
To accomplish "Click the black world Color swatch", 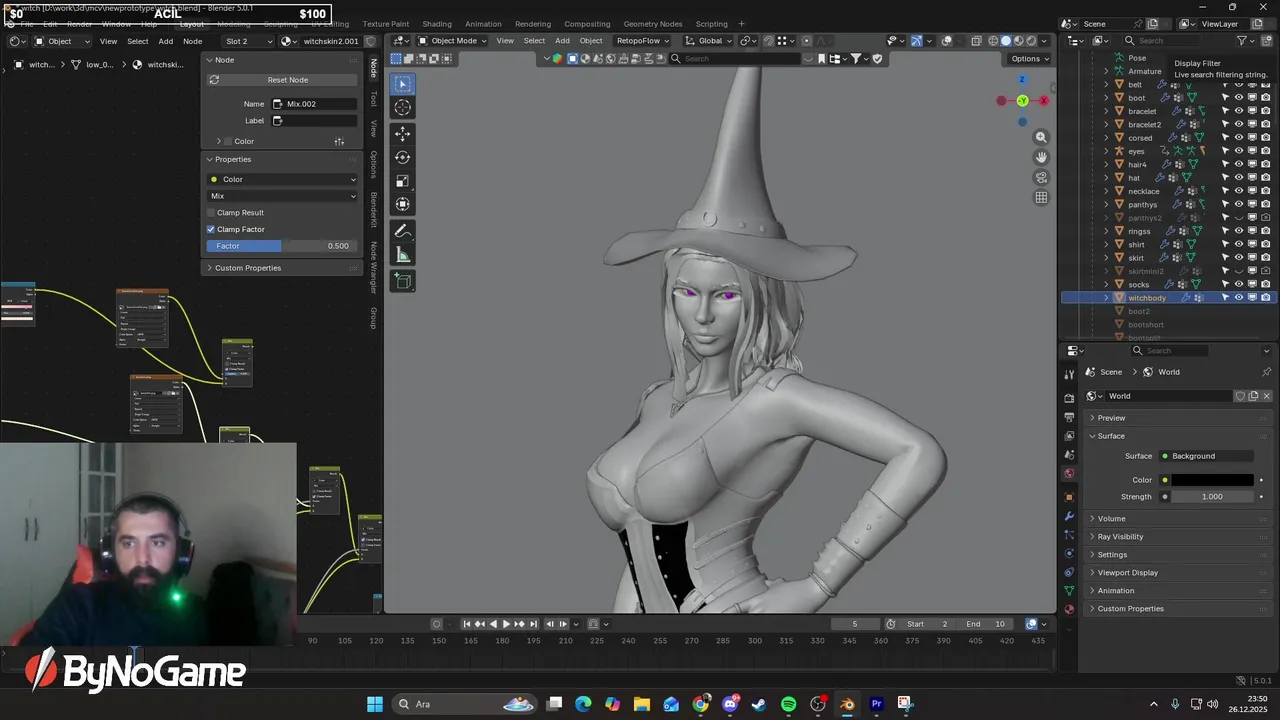I will pyautogui.click(x=1212, y=480).
